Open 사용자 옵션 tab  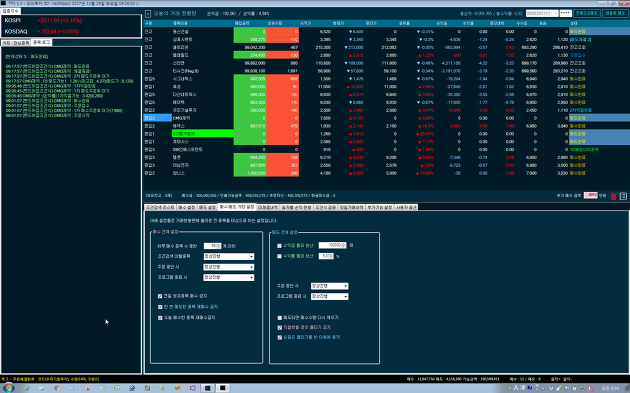pos(406,207)
